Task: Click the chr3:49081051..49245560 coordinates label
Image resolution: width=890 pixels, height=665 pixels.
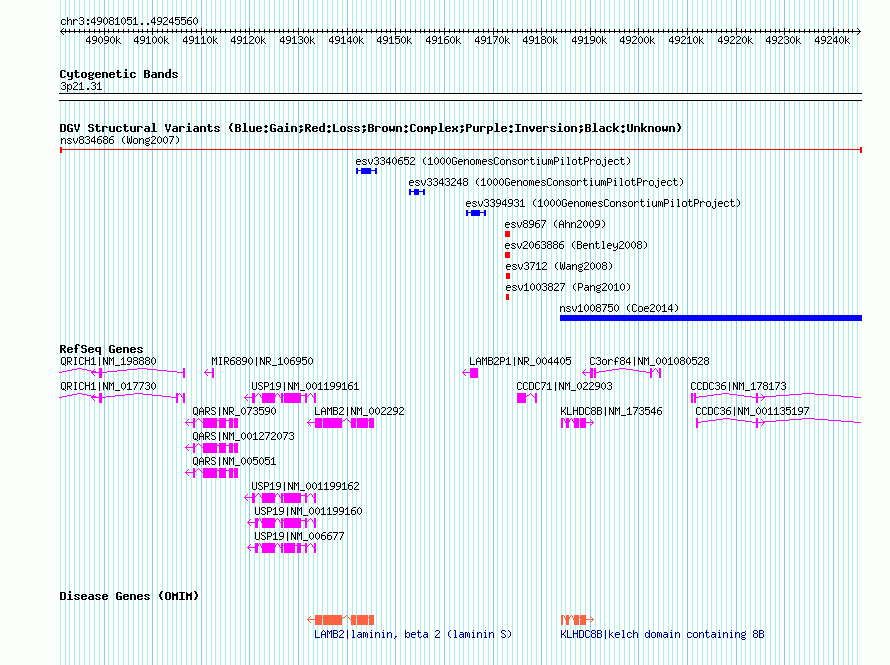Action: pyautogui.click(x=129, y=21)
